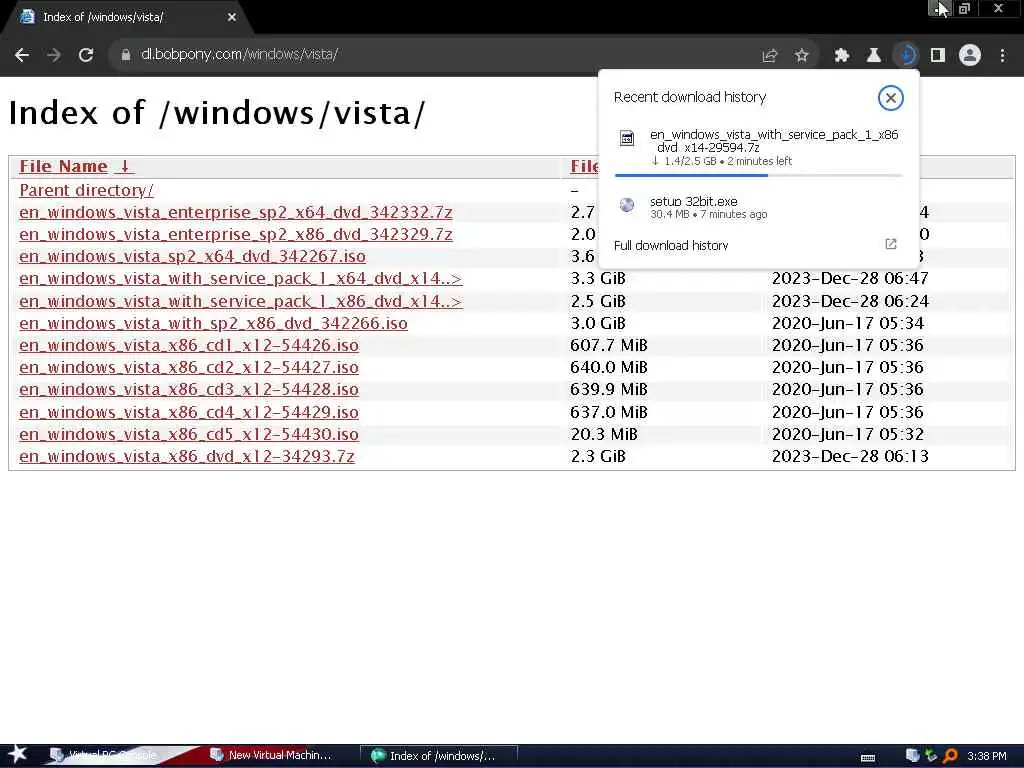Viewport: 1024px width, 768px height.
Task: Open the Parent directory/ link
Action: point(86,190)
